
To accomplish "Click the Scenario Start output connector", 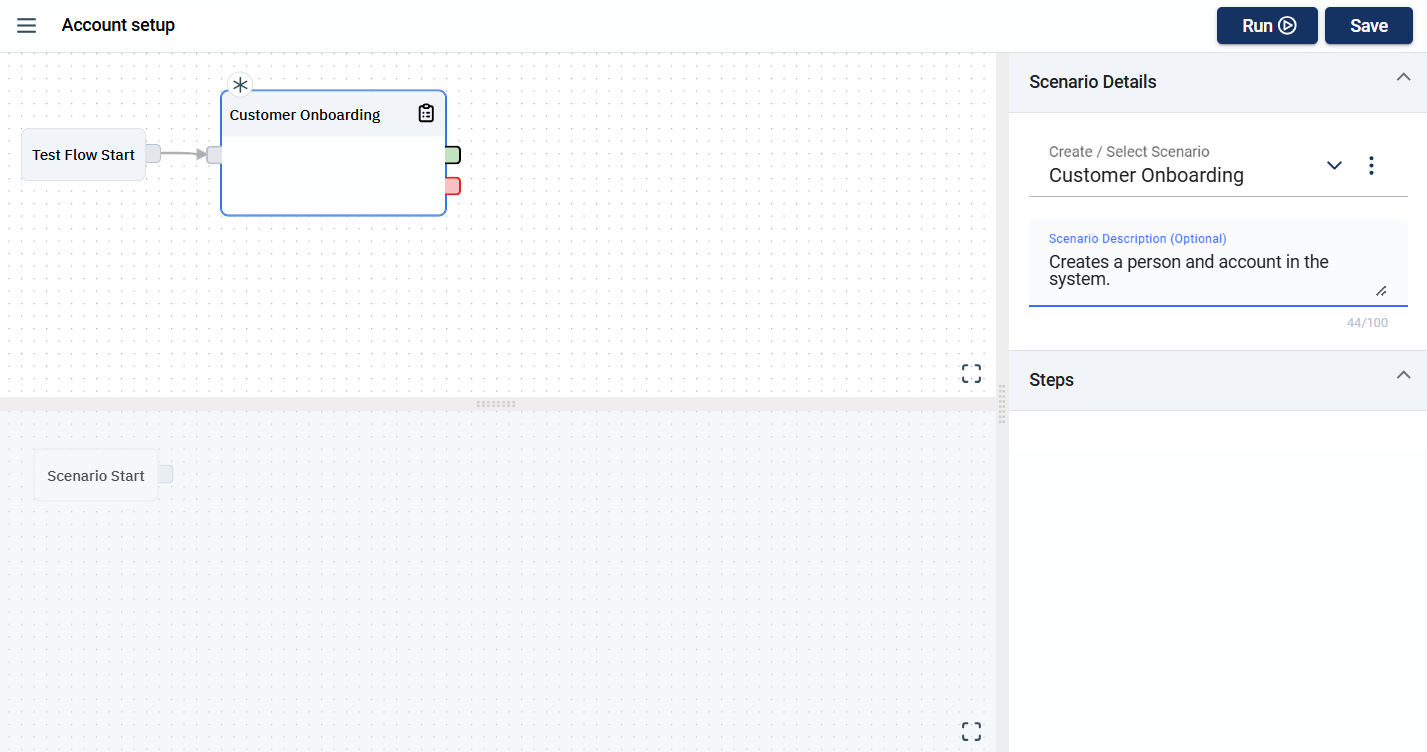I will pos(166,474).
